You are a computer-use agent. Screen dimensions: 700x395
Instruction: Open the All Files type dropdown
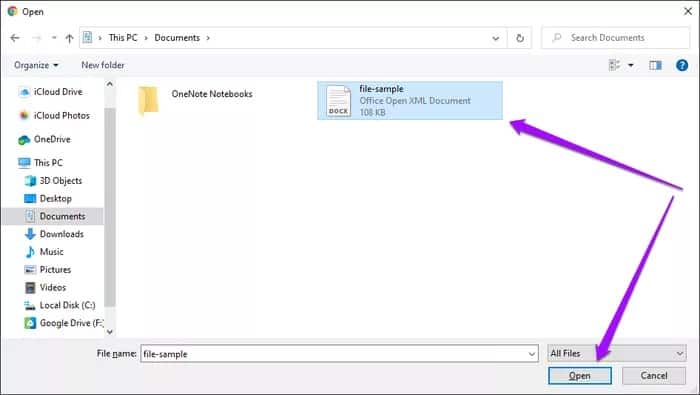pos(617,353)
